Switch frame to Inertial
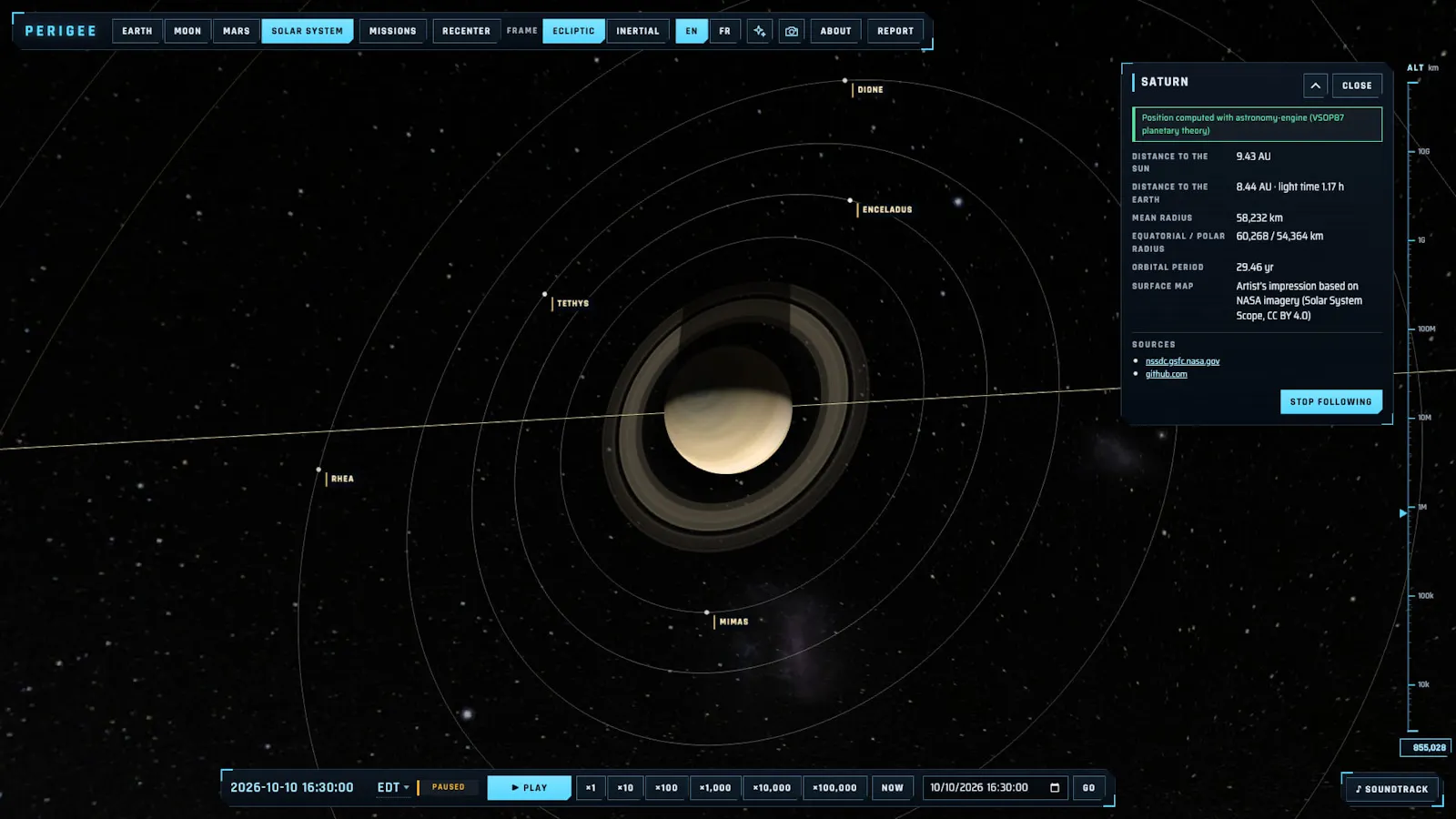The width and height of the screenshot is (1456, 819). pos(638,31)
